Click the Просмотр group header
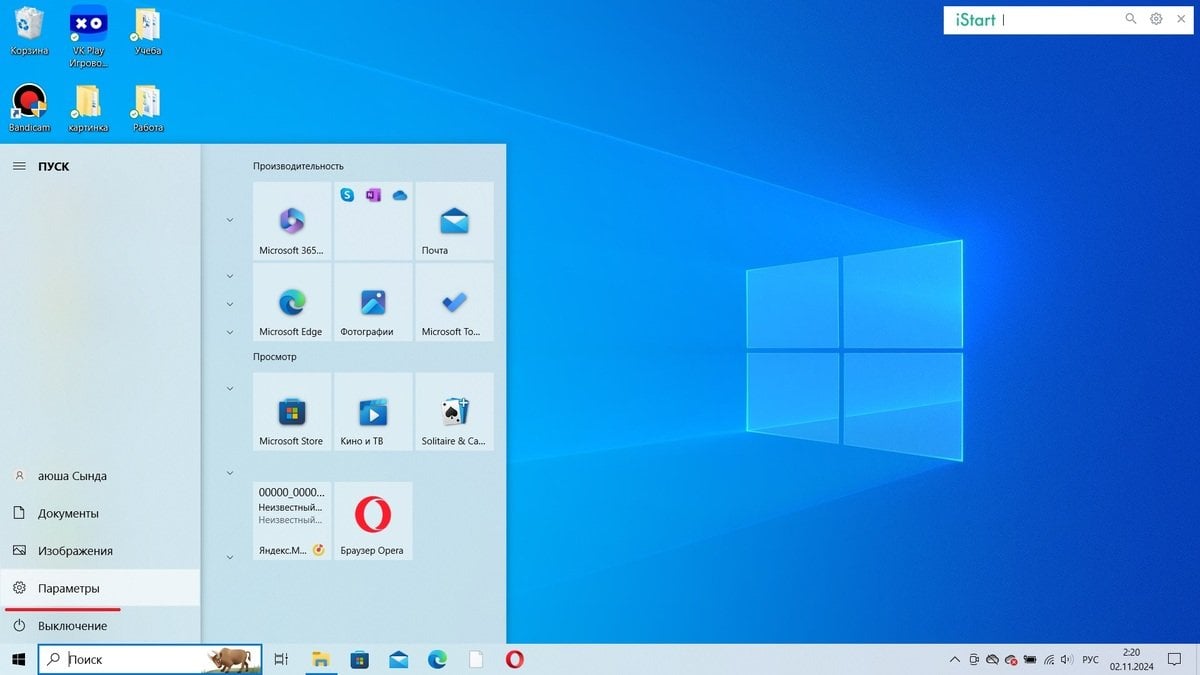The image size is (1200, 675). (275, 356)
